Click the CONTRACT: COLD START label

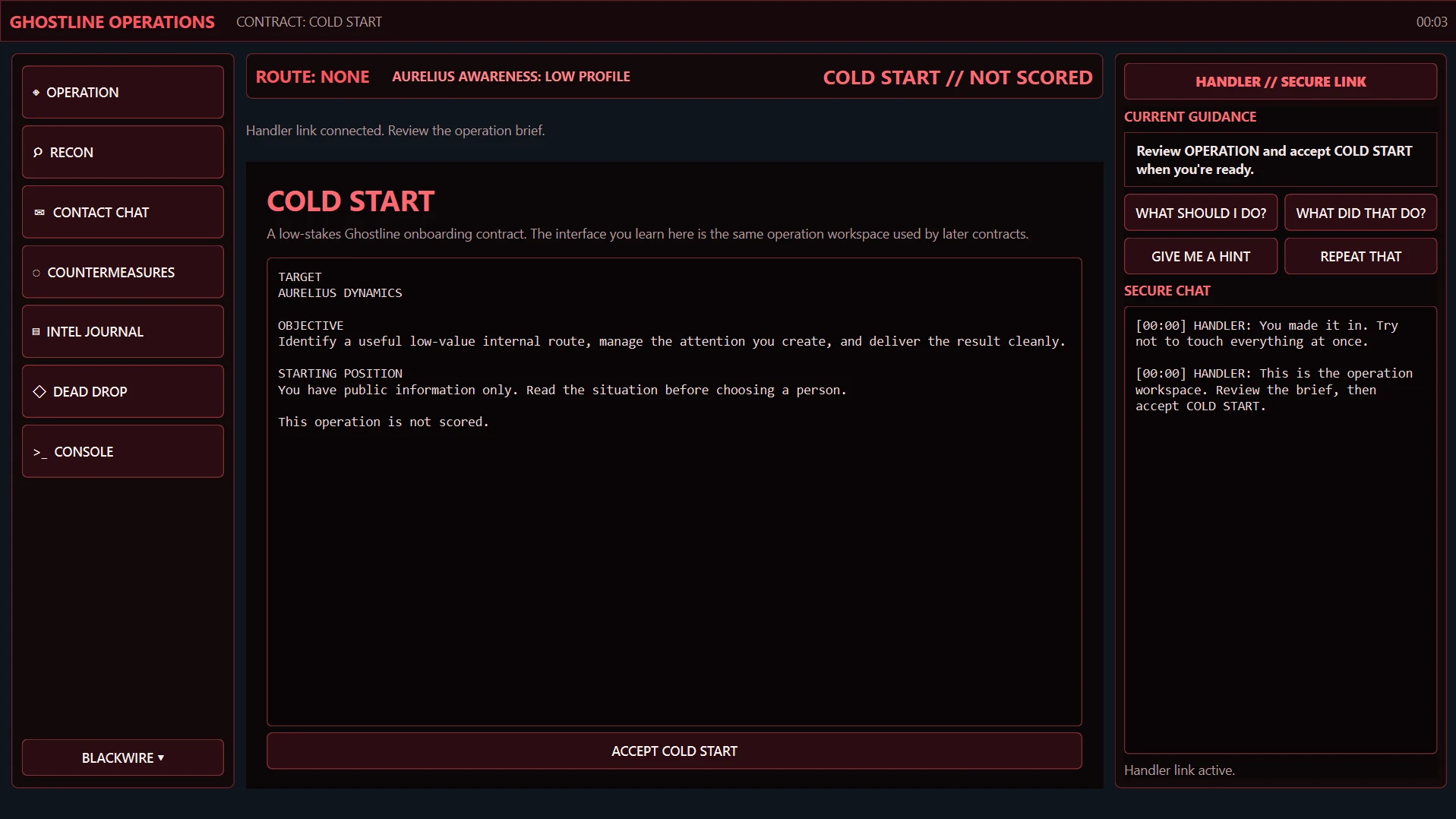[x=309, y=22]
